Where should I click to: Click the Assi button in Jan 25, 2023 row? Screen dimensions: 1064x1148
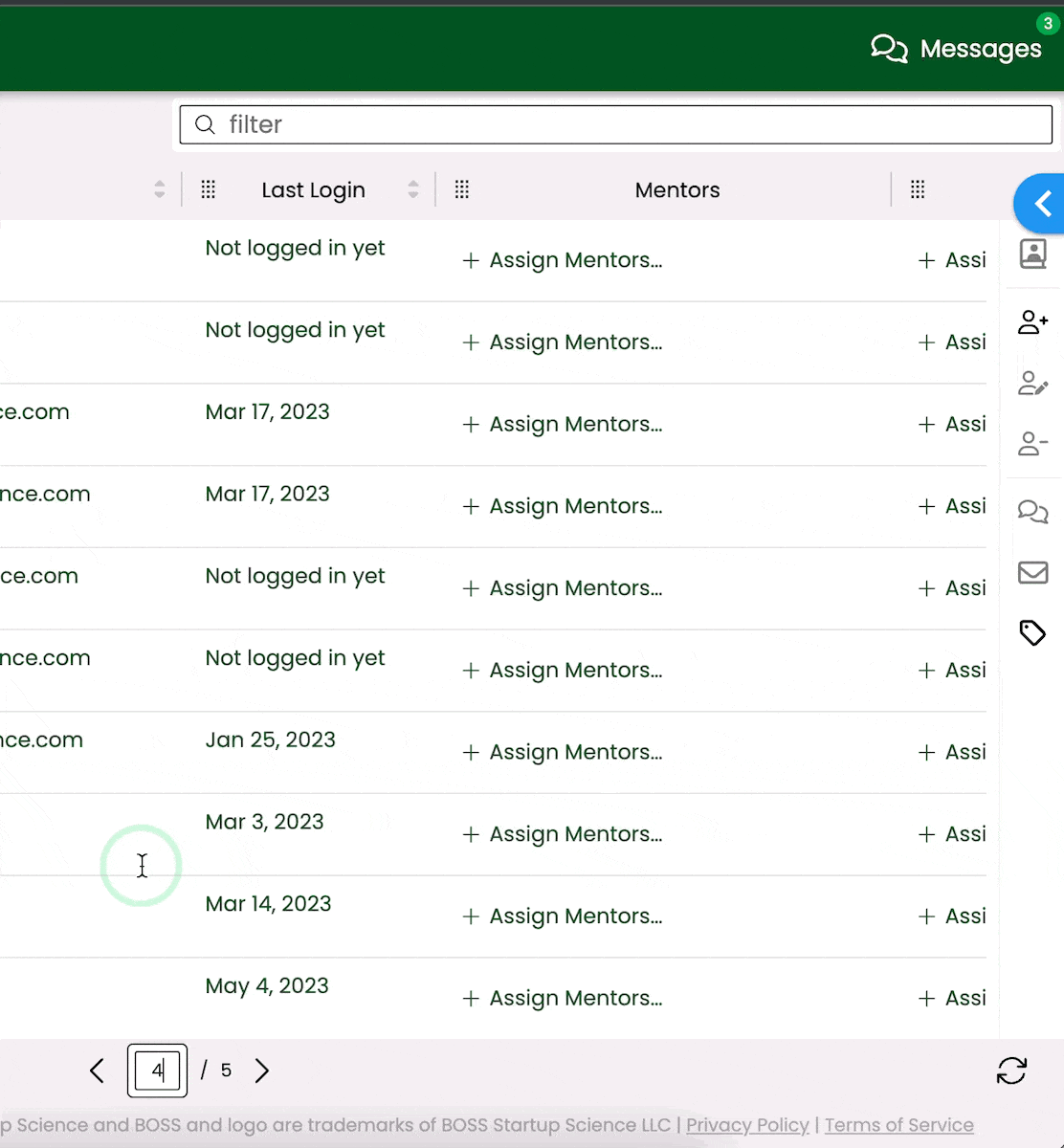952,752
